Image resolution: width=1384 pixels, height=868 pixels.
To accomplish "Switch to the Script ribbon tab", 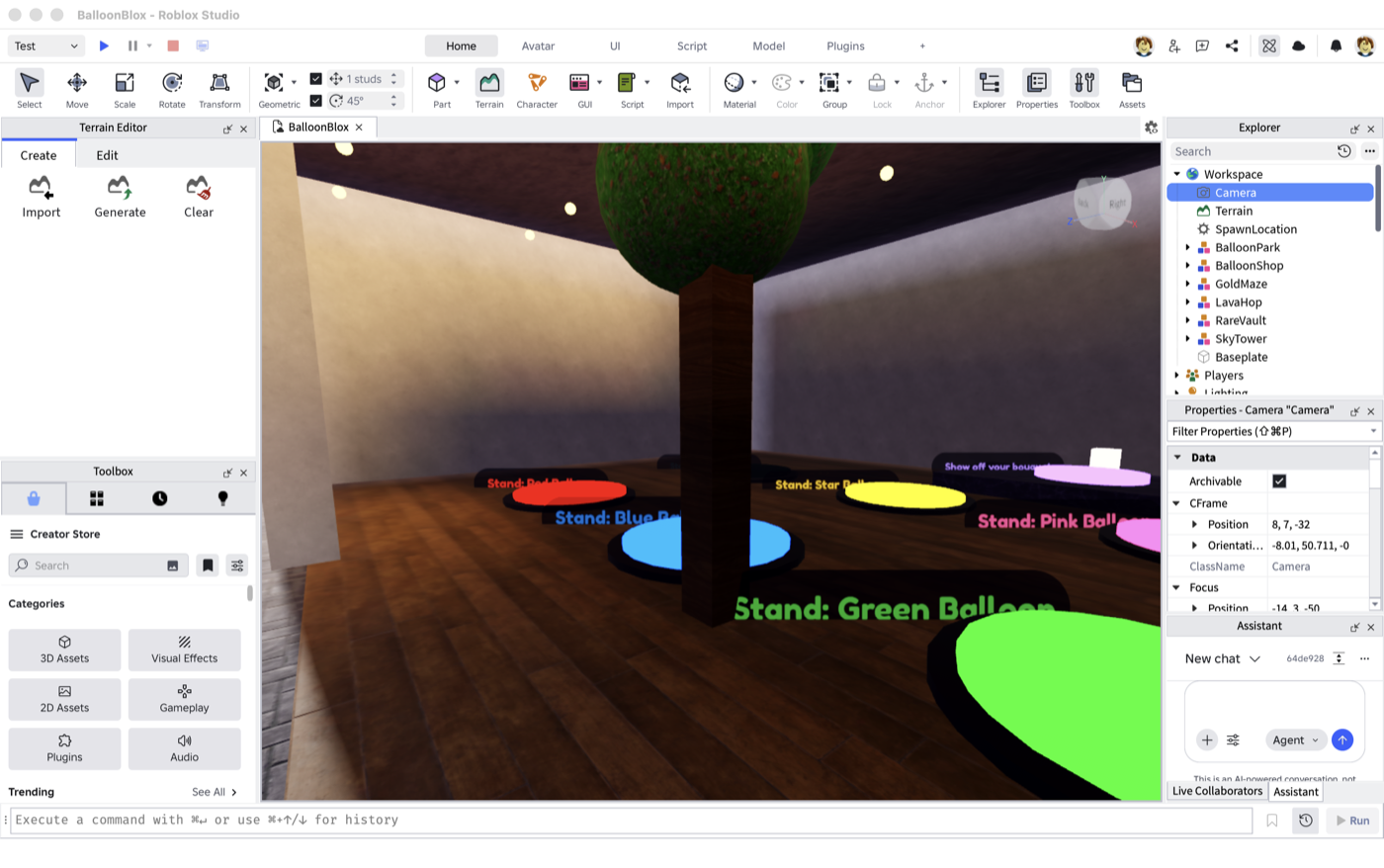I will (x=692, y=46).
